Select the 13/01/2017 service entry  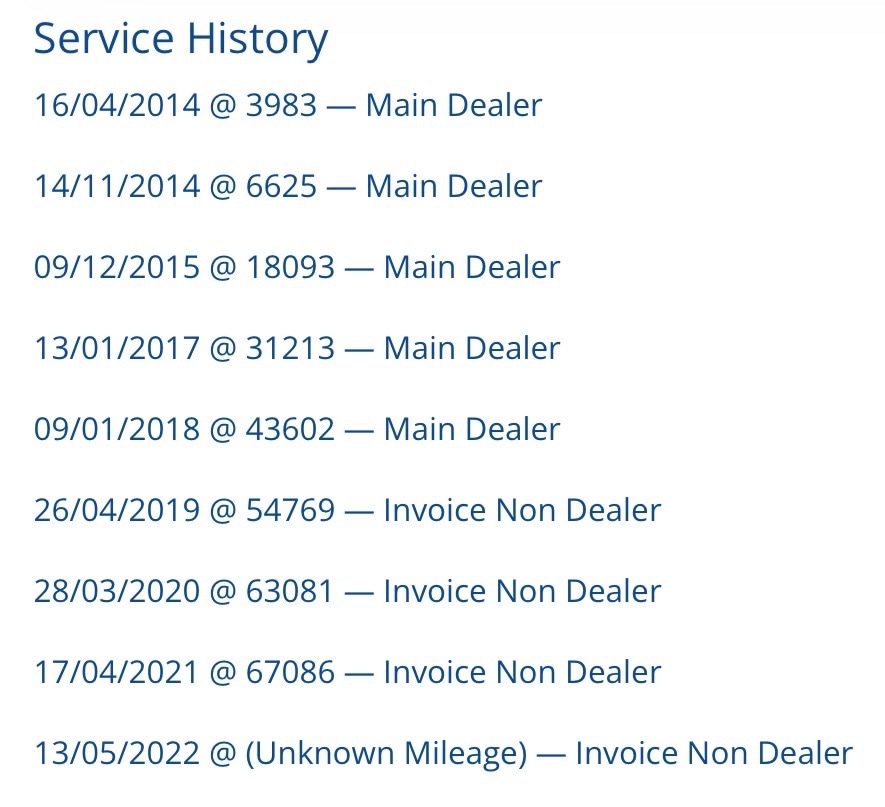[297, 348]
